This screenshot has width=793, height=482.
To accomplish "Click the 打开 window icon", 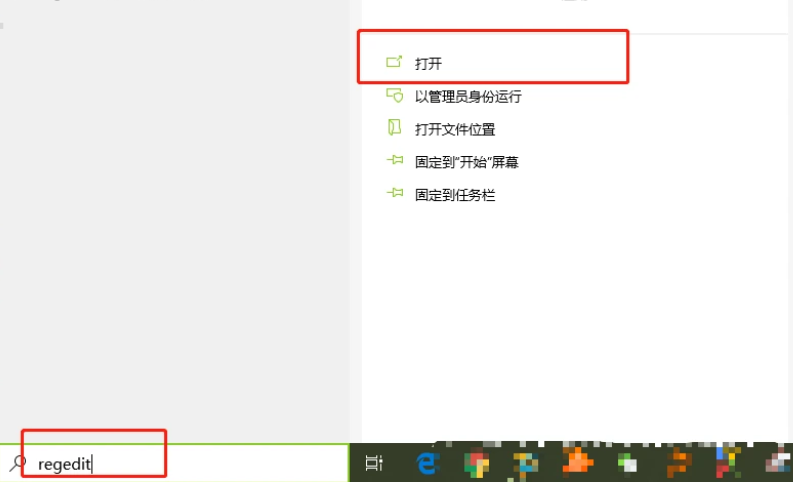I will click(394, 62).
